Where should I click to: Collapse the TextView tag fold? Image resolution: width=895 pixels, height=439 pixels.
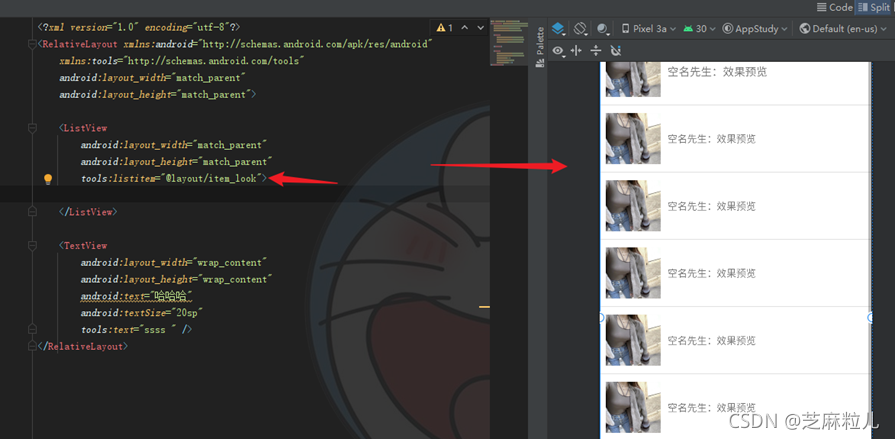33,245
